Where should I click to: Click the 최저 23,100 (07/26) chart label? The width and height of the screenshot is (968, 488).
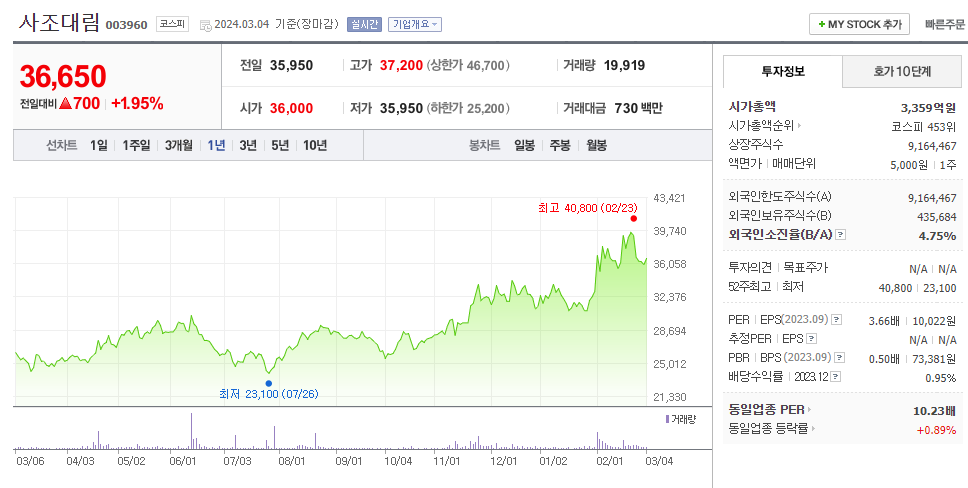[269, 394]
